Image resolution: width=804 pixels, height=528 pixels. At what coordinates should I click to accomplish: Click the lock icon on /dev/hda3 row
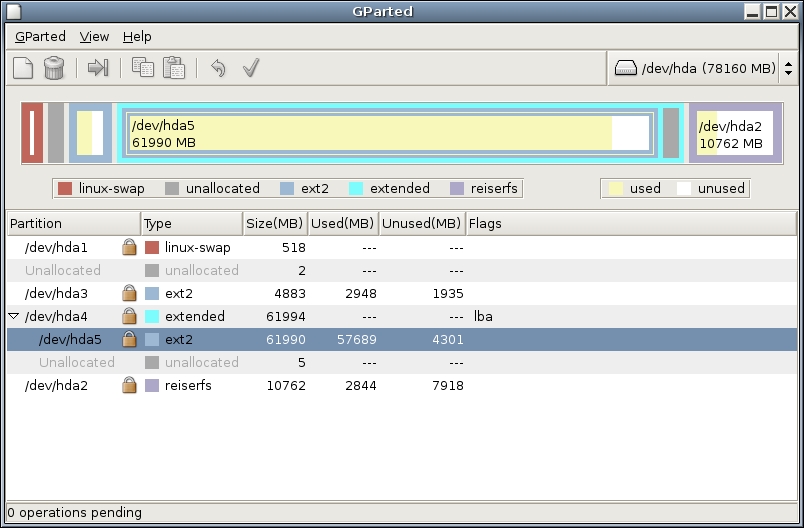129,293
